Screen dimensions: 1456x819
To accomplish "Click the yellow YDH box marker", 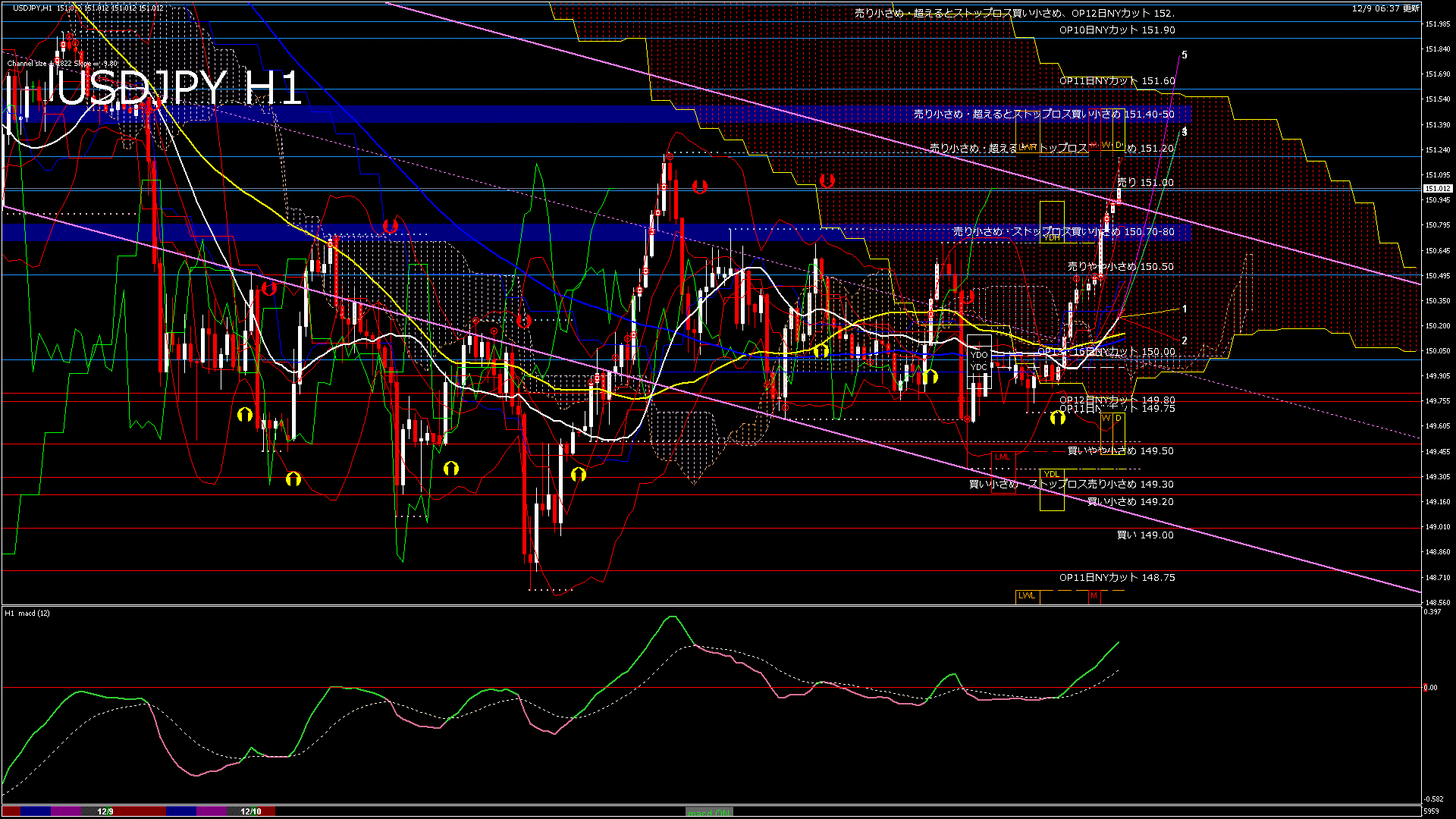I will (1052, 238).
